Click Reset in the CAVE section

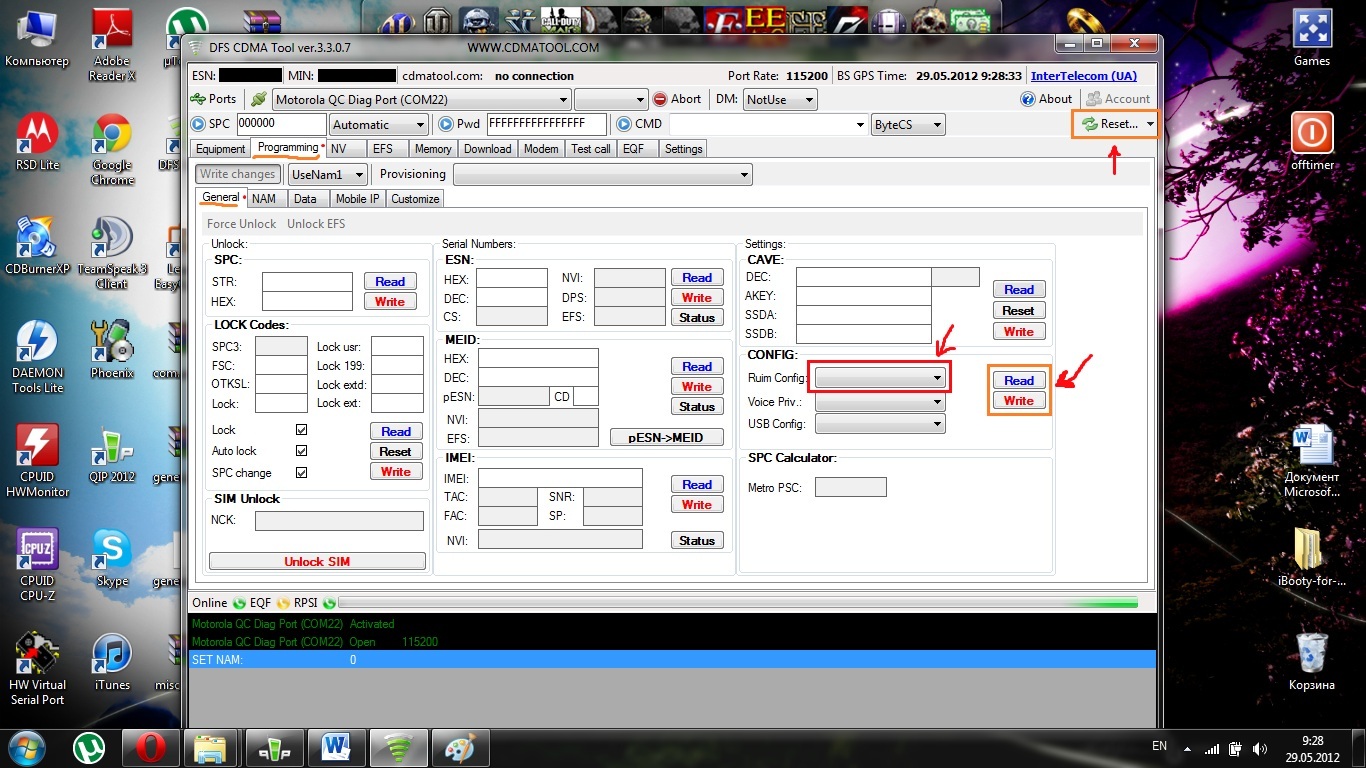click(1019, 310)
